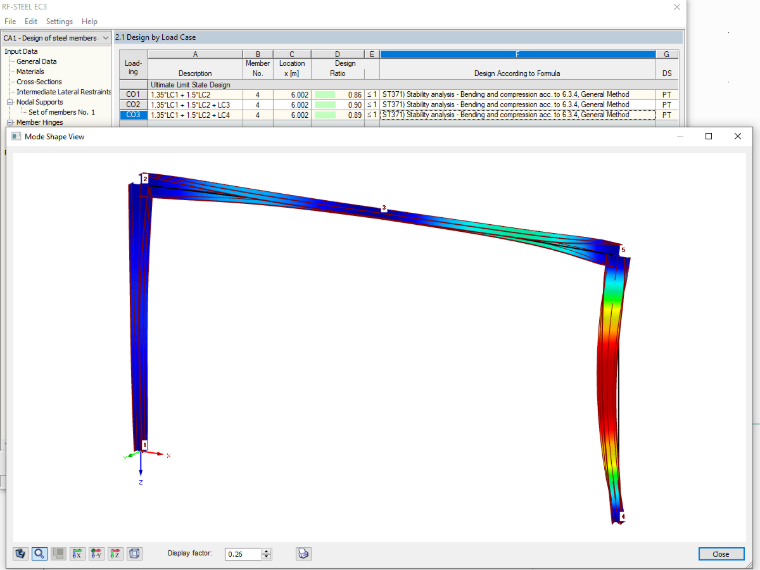Image resolution: width=760 pixels, height=570 pixels.
Task: Click the rotate/move view icon in Mode Shape View
Action: [20, 554]
